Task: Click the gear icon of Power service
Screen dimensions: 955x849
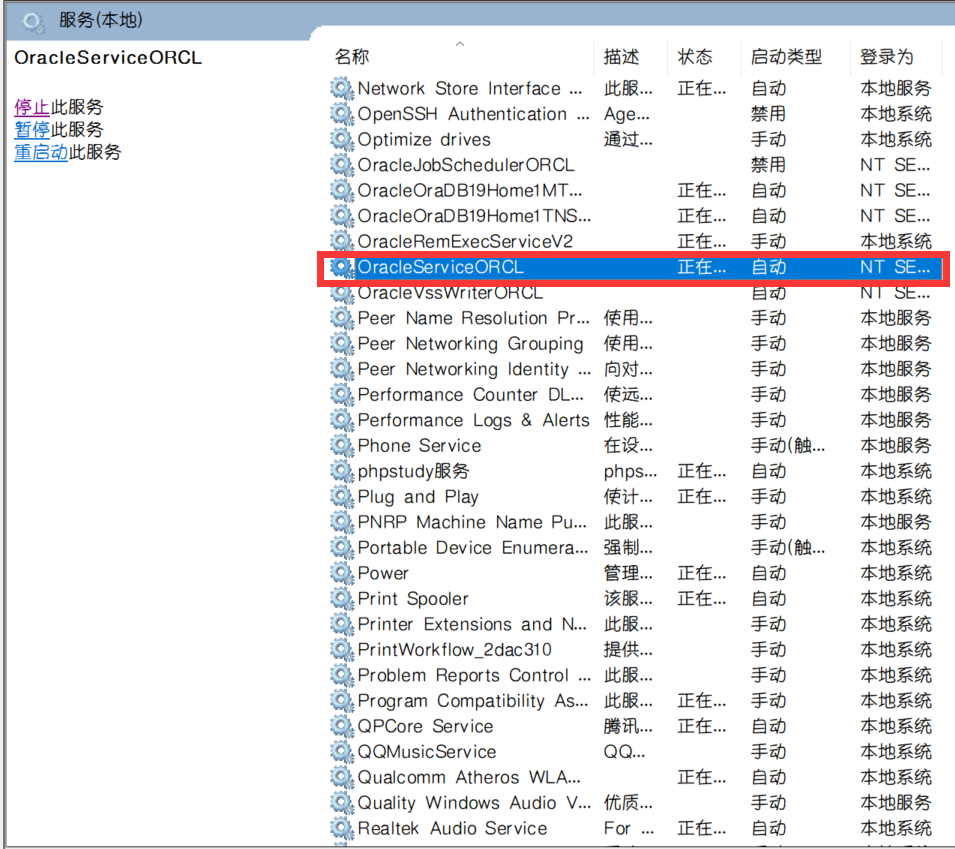Action: pyautogui.click(x=342, y=573)
